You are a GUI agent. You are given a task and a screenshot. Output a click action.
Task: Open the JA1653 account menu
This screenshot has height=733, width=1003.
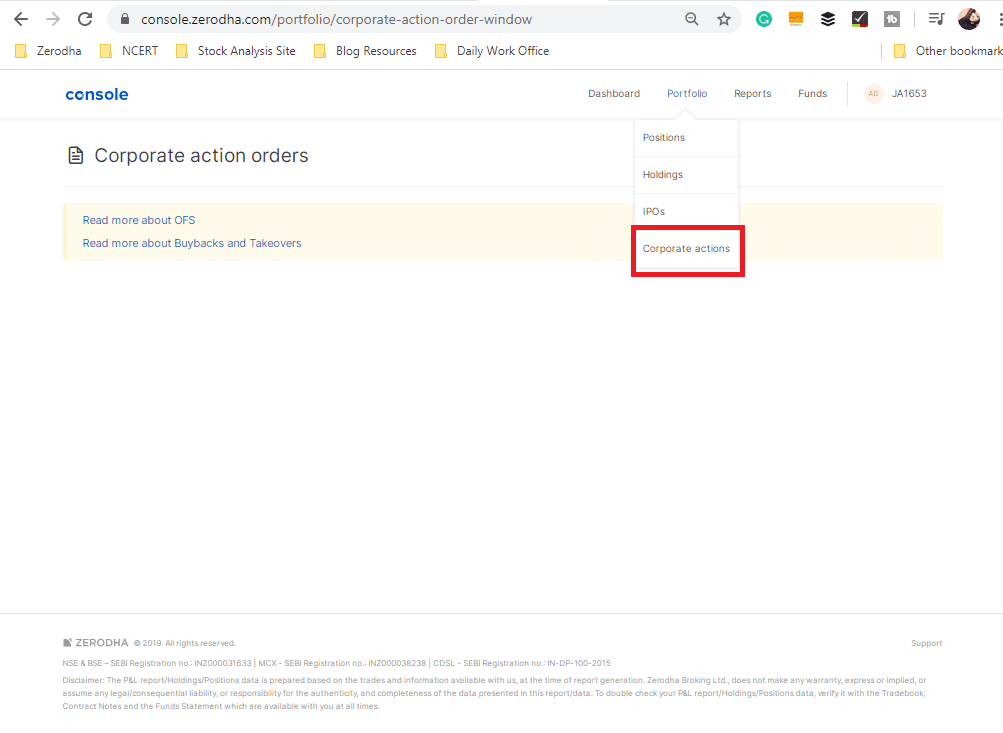[909, 93]
